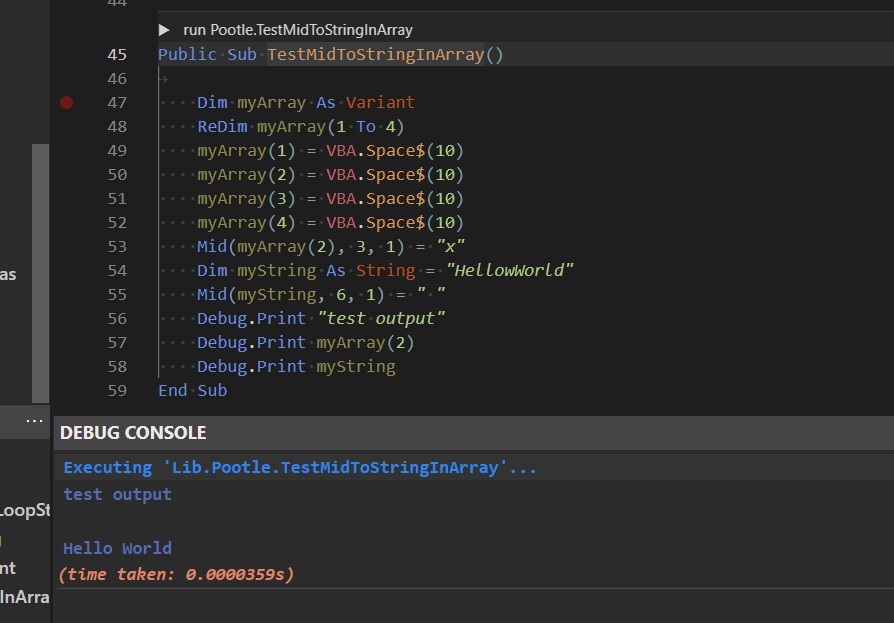
Task: Run Pootle.TestMidToStringInArray code lens
Action: pyautogui.click(x=297, y=30)
